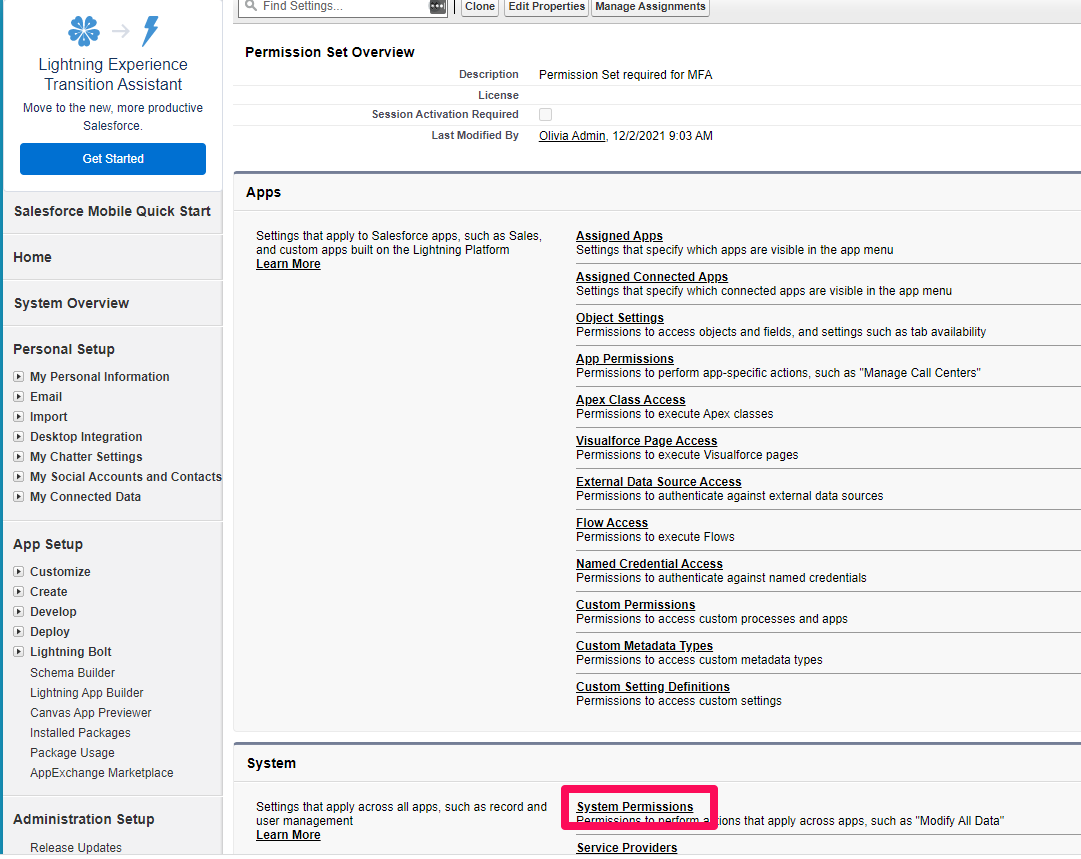The width and height of the screenshot is (1081, 859).
Task: Open AppExchange Marketplace
Action: click(101, 773)
